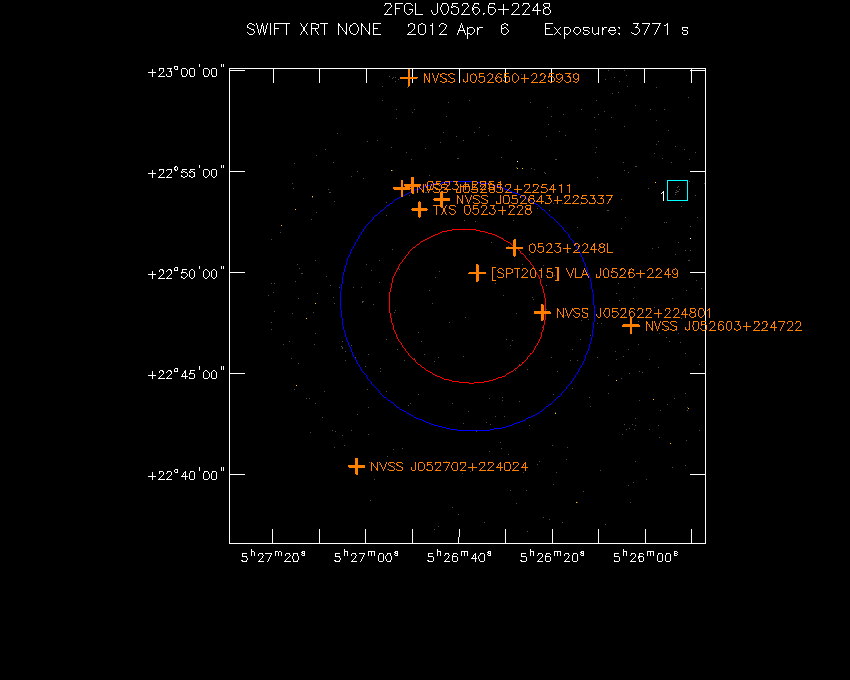Click the cross marker beside NVSS J052650+225939

coord(408,79)
